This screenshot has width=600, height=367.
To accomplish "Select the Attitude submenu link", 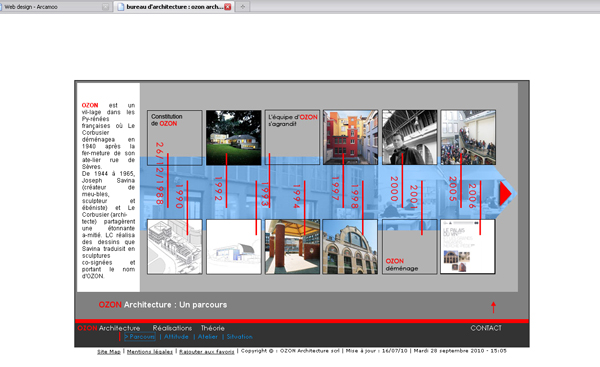I will 176,337.
